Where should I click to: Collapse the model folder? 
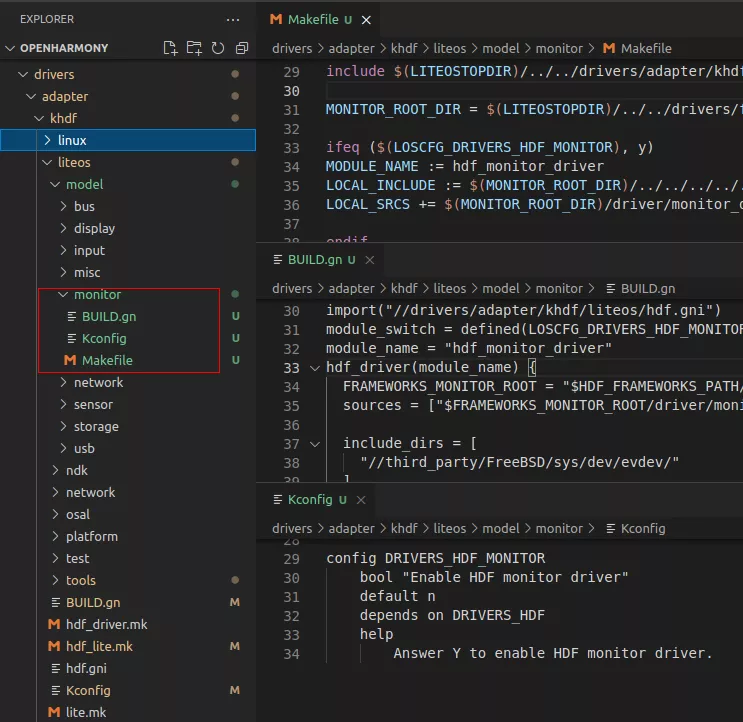click(128, 184)
